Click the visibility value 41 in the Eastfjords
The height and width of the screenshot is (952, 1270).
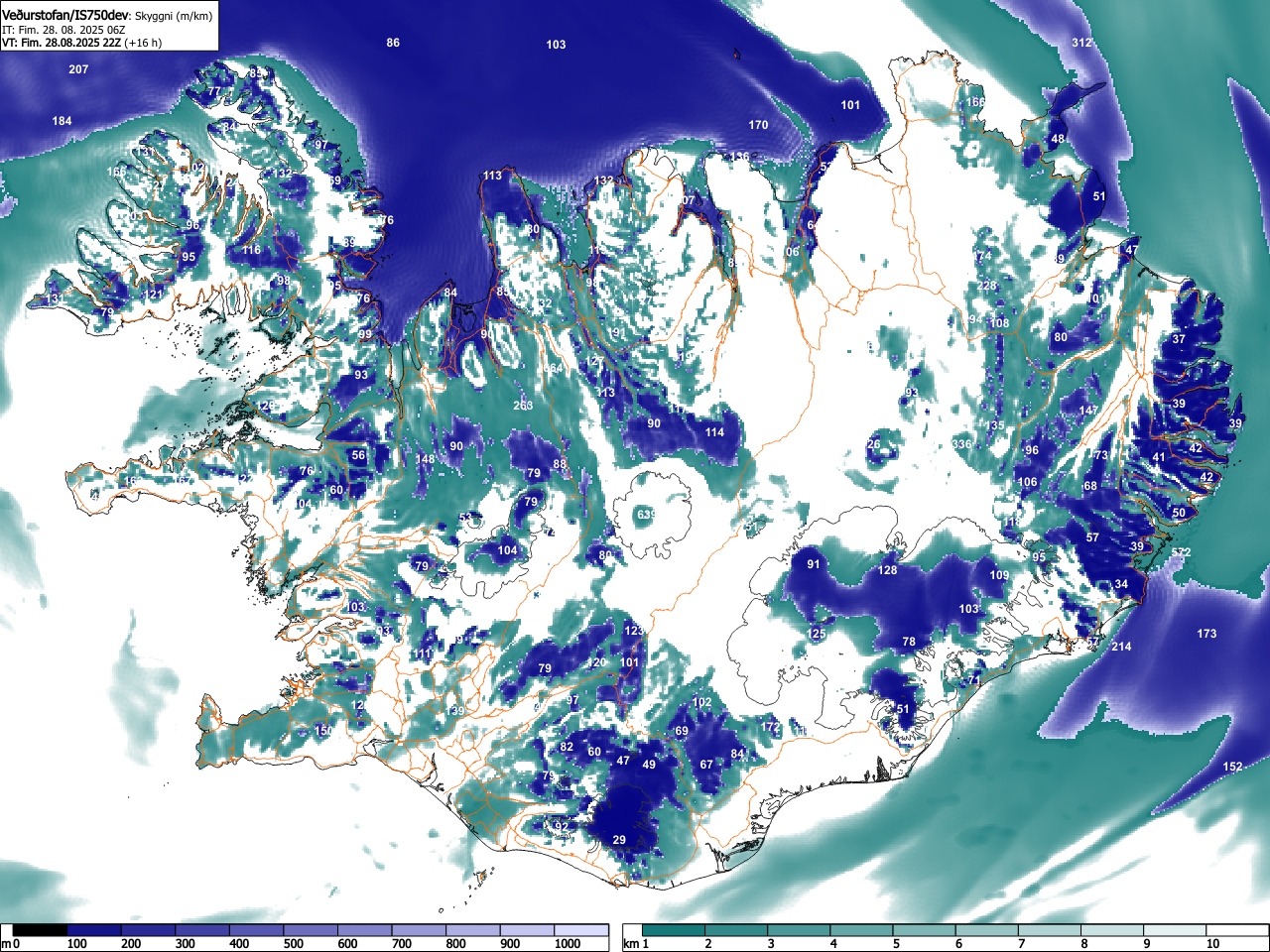[x=1159, y=457]
